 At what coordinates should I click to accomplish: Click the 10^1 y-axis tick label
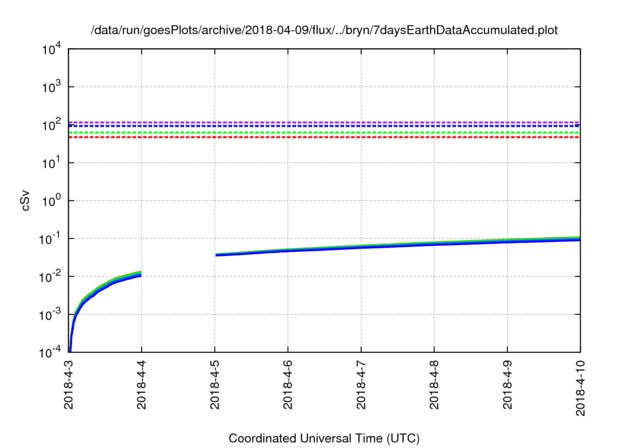(x=51, y=162)
